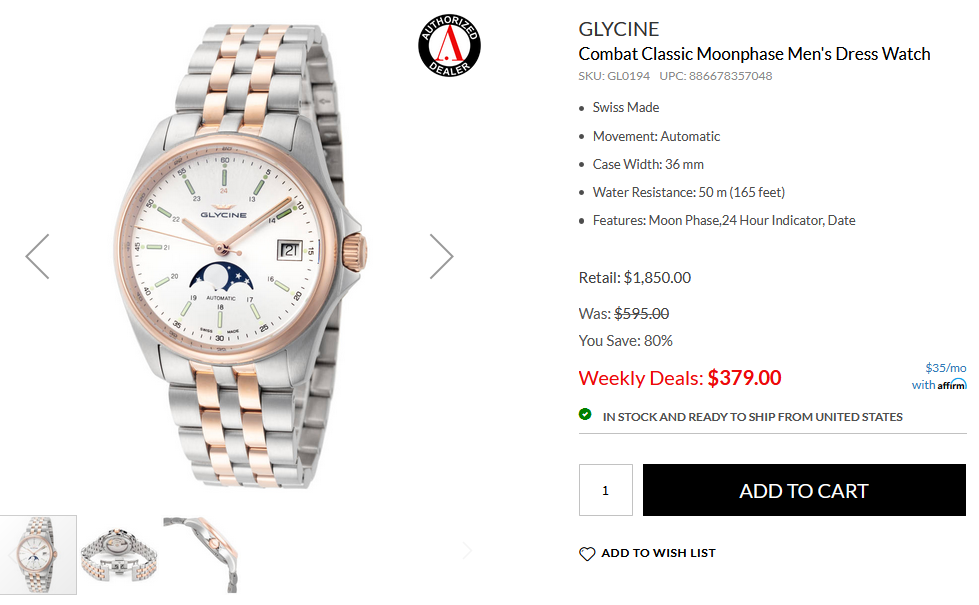979x605 pixels.
Task: Click the quantity input field
Action: pyautogui.click(x=606, y=490)
